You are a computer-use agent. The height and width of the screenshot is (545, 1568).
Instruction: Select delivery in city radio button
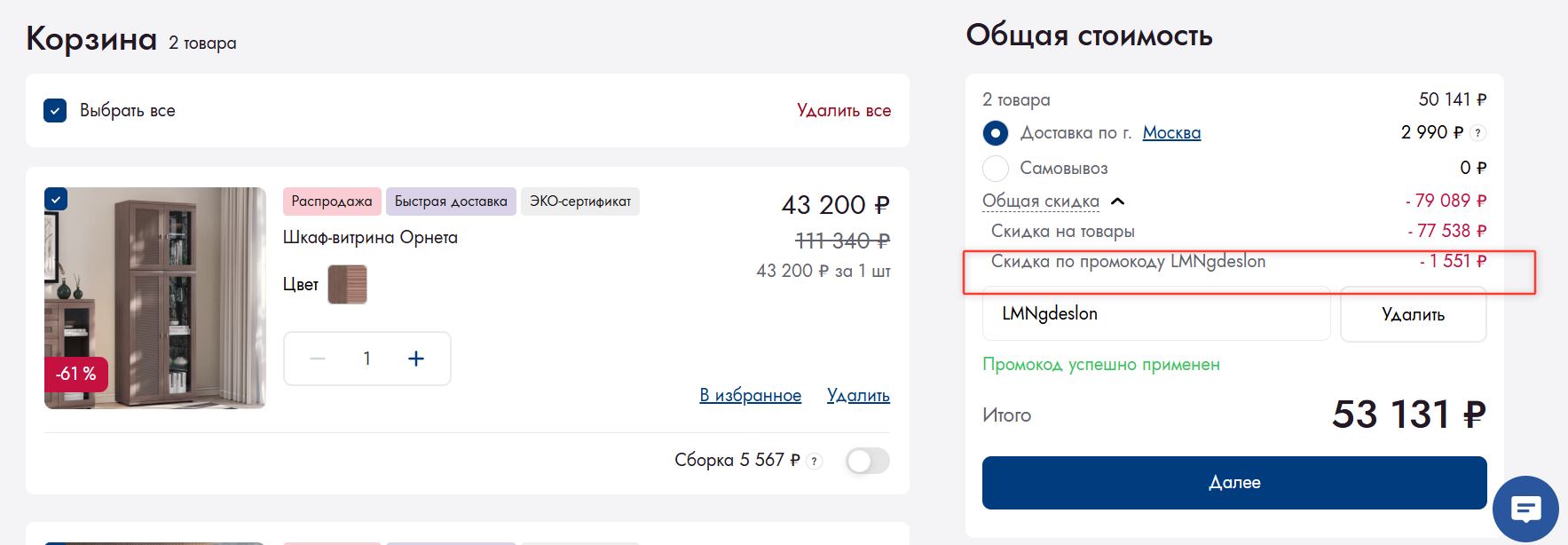click(x=996, y=133)
